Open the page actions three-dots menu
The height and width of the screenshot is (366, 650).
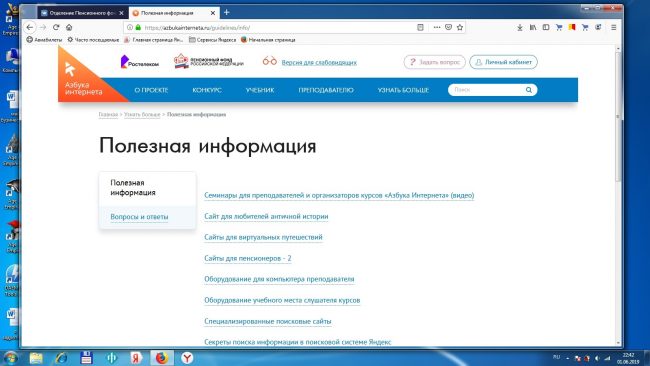(437, 27)
